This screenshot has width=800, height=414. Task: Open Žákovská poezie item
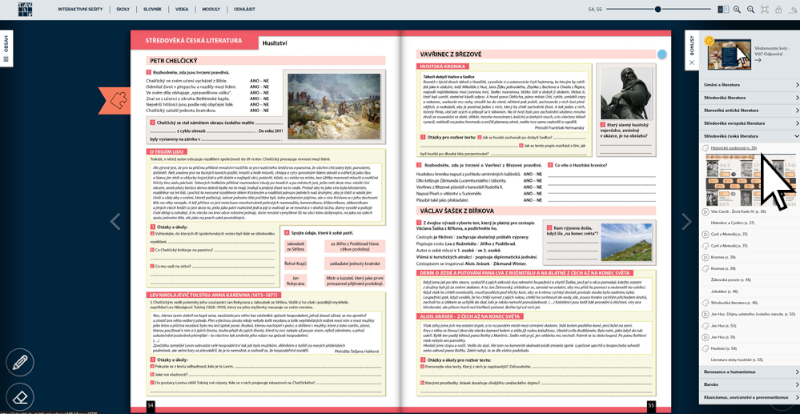pos(731,280)
